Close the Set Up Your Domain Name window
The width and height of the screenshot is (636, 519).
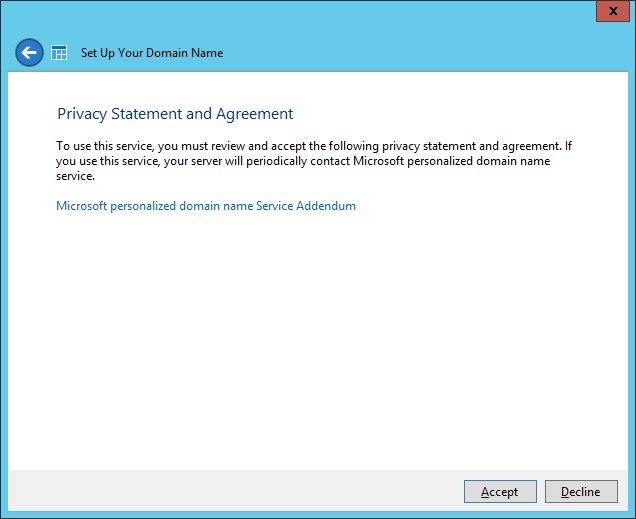pos(613,11)
